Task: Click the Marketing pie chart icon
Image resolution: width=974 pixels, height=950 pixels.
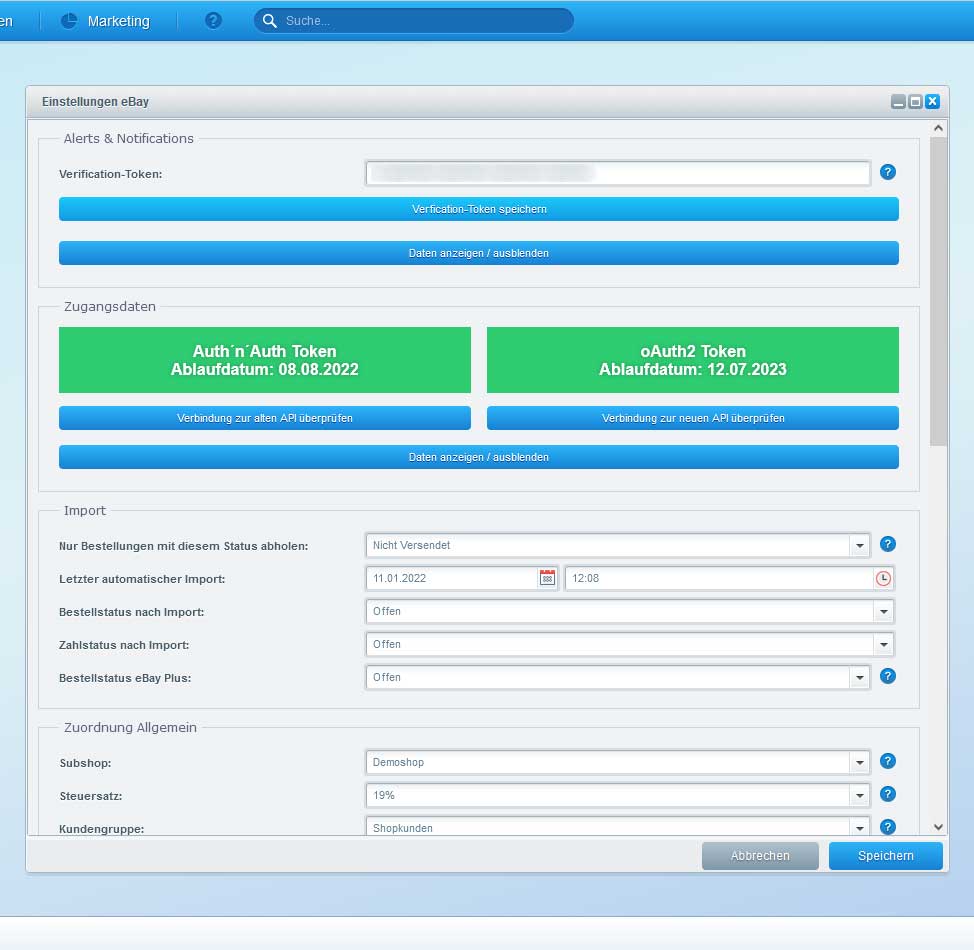Action: pos(69,21)
